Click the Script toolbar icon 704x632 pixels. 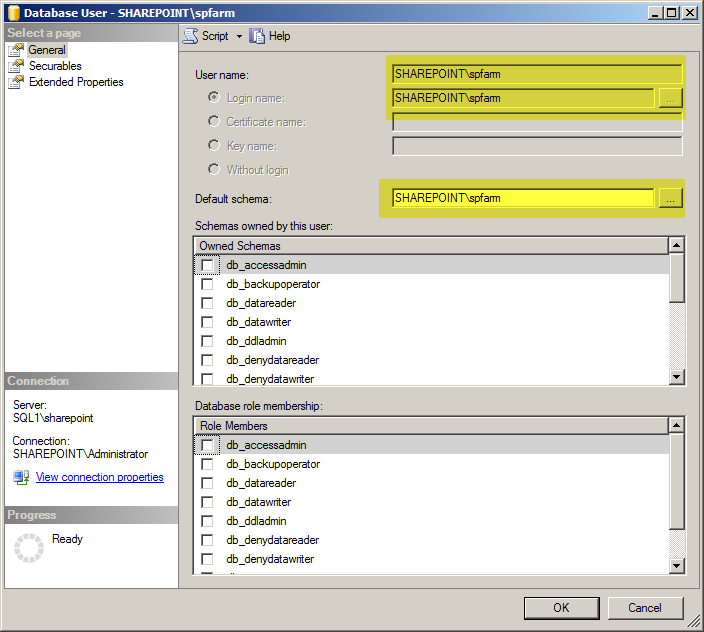pos(190,36)
